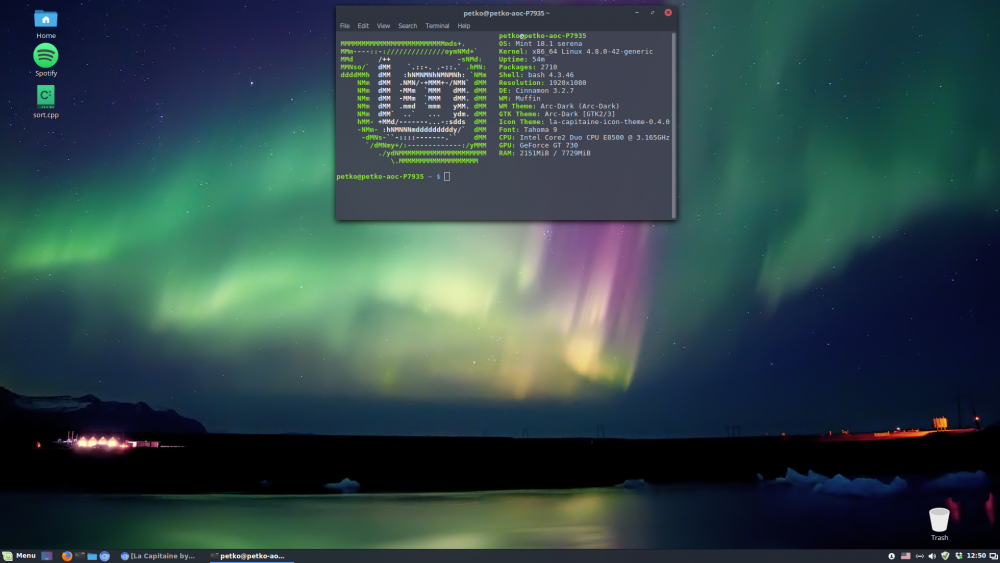Click the 'Uptime: 54m' line
The height and width of the screenshot is (563, 1000).
coord(522,59)
